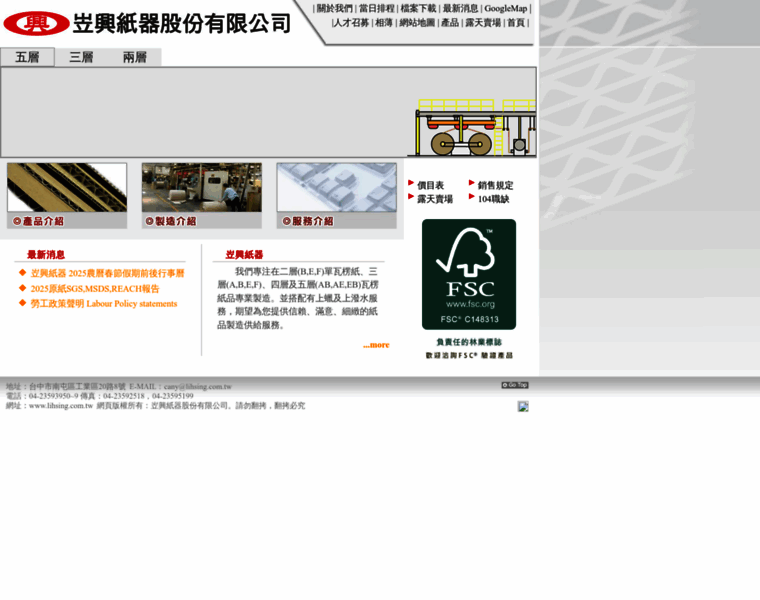The width and height of the screenshot is (760, 600).
Task: Open the 網站地圖 menu link
Action: 417,23
